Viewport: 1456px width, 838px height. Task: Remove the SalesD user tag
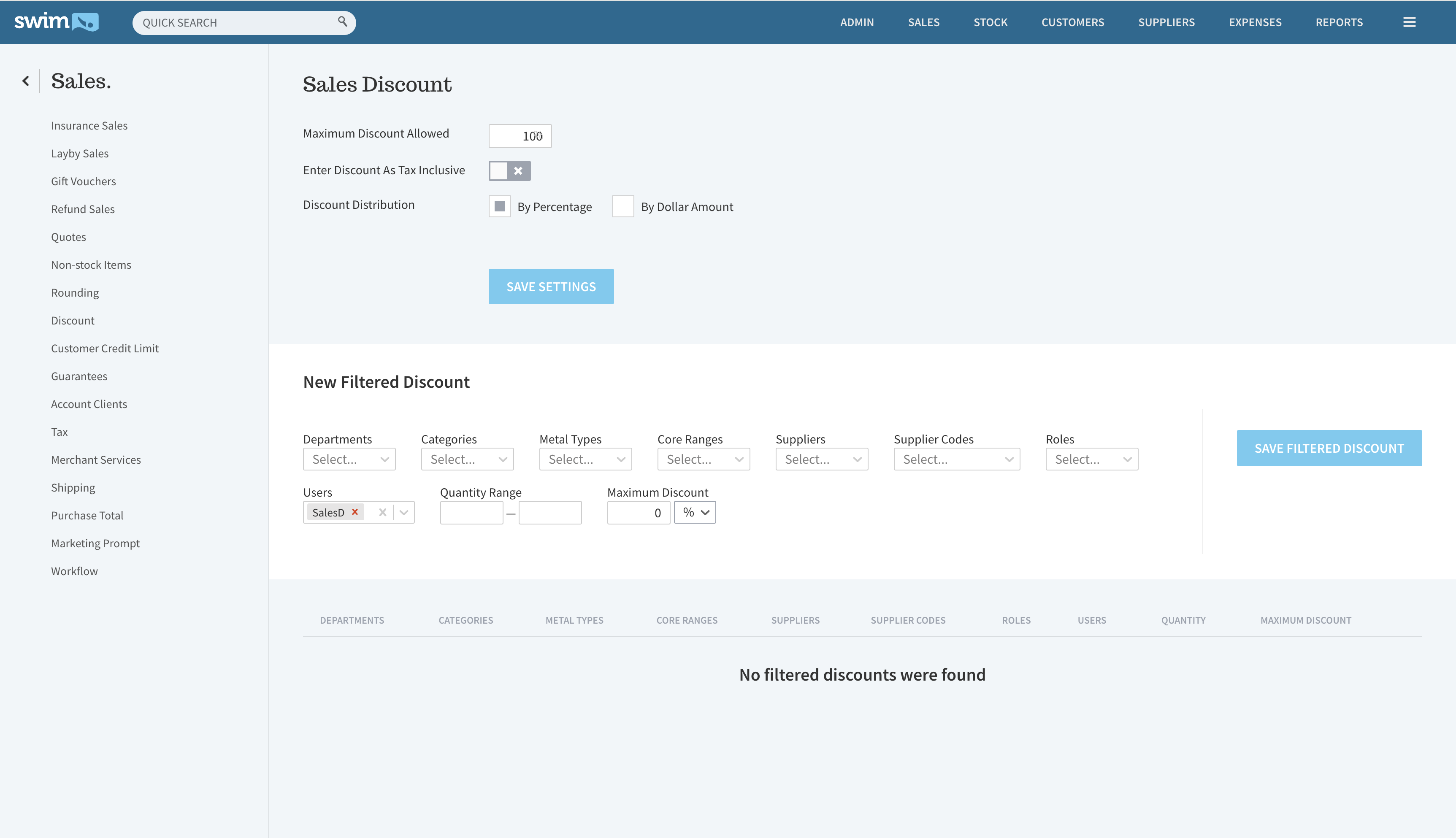point(355,512)
